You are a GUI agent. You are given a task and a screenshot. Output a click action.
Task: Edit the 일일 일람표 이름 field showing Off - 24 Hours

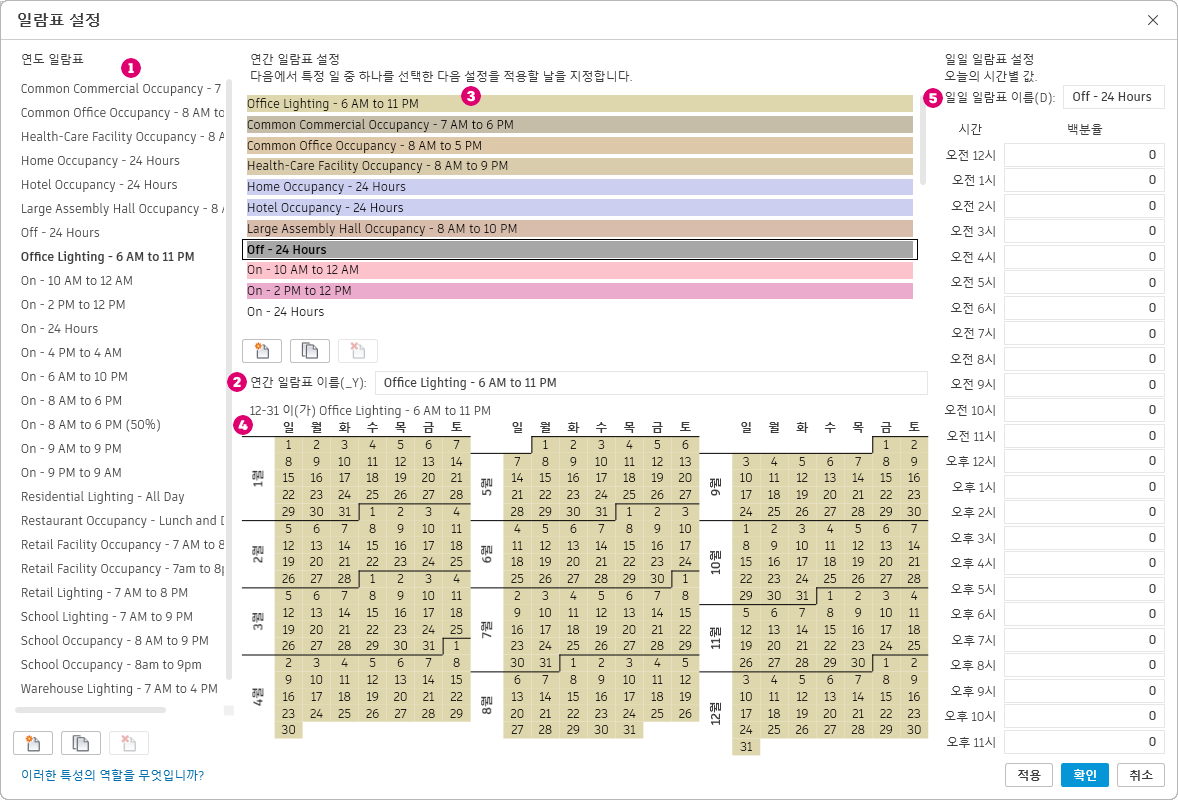coord(1113,97)
